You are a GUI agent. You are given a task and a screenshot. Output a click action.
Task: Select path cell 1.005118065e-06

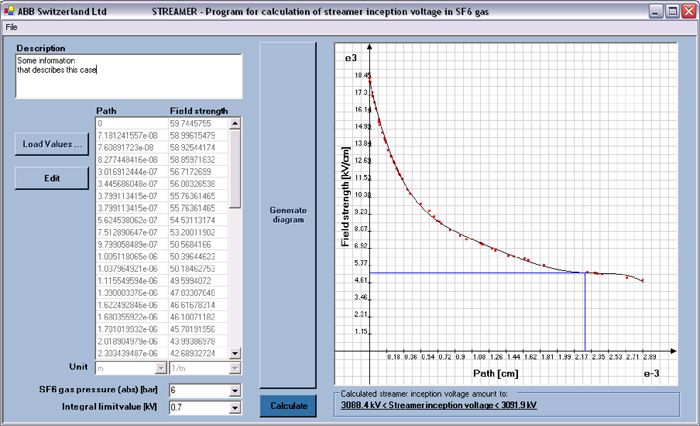(132, 257)
